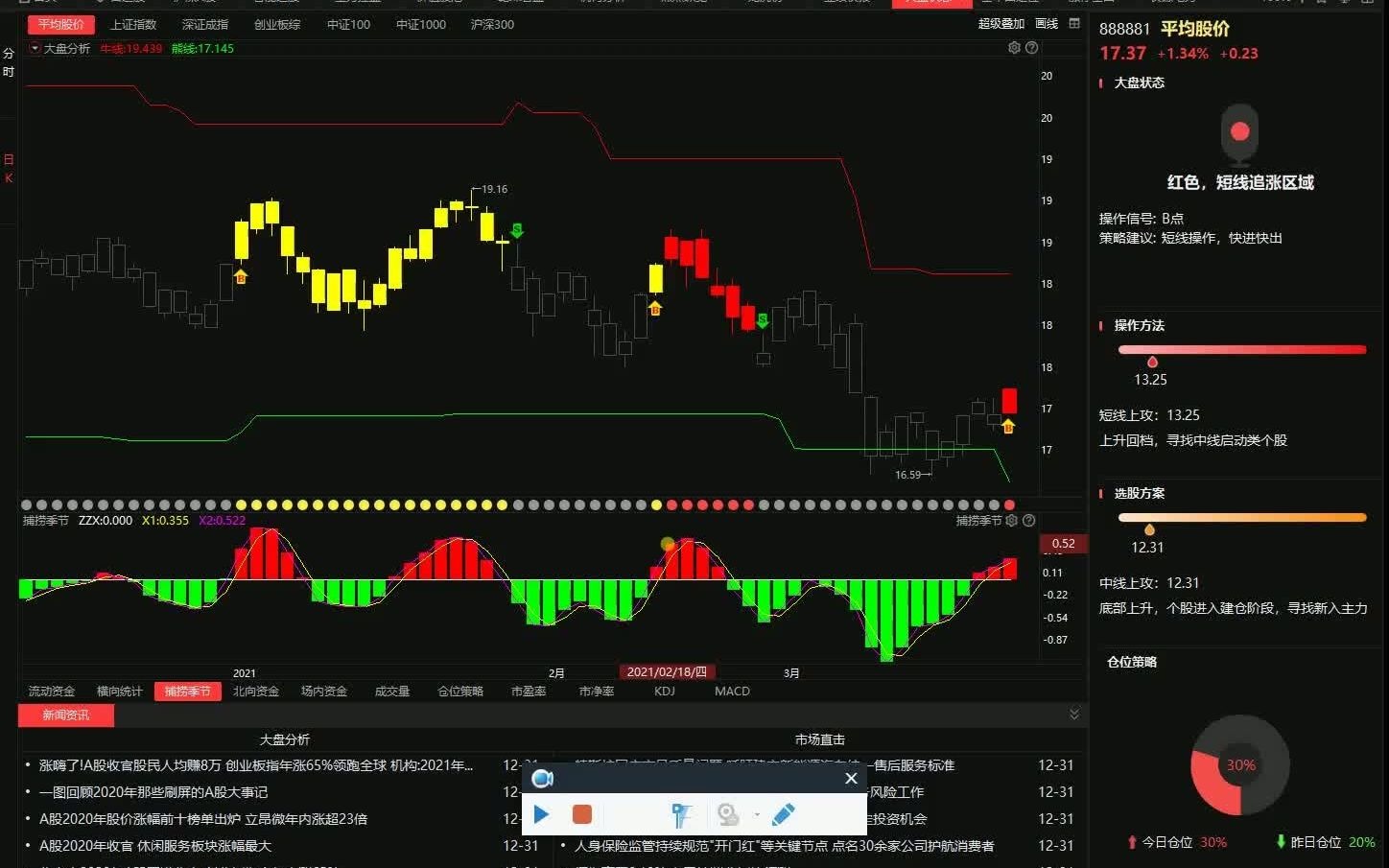Click the 19.16 high price label
1389x868 pixels.
(495, 189)
